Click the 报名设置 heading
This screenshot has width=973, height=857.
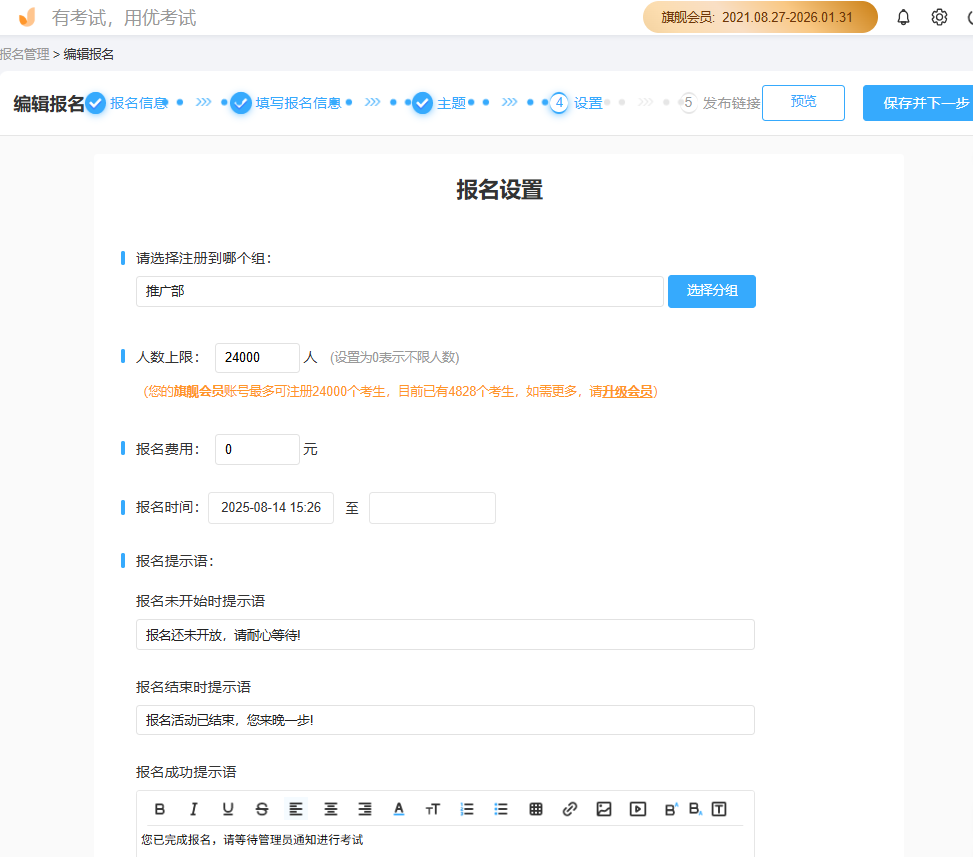point(500,190)
